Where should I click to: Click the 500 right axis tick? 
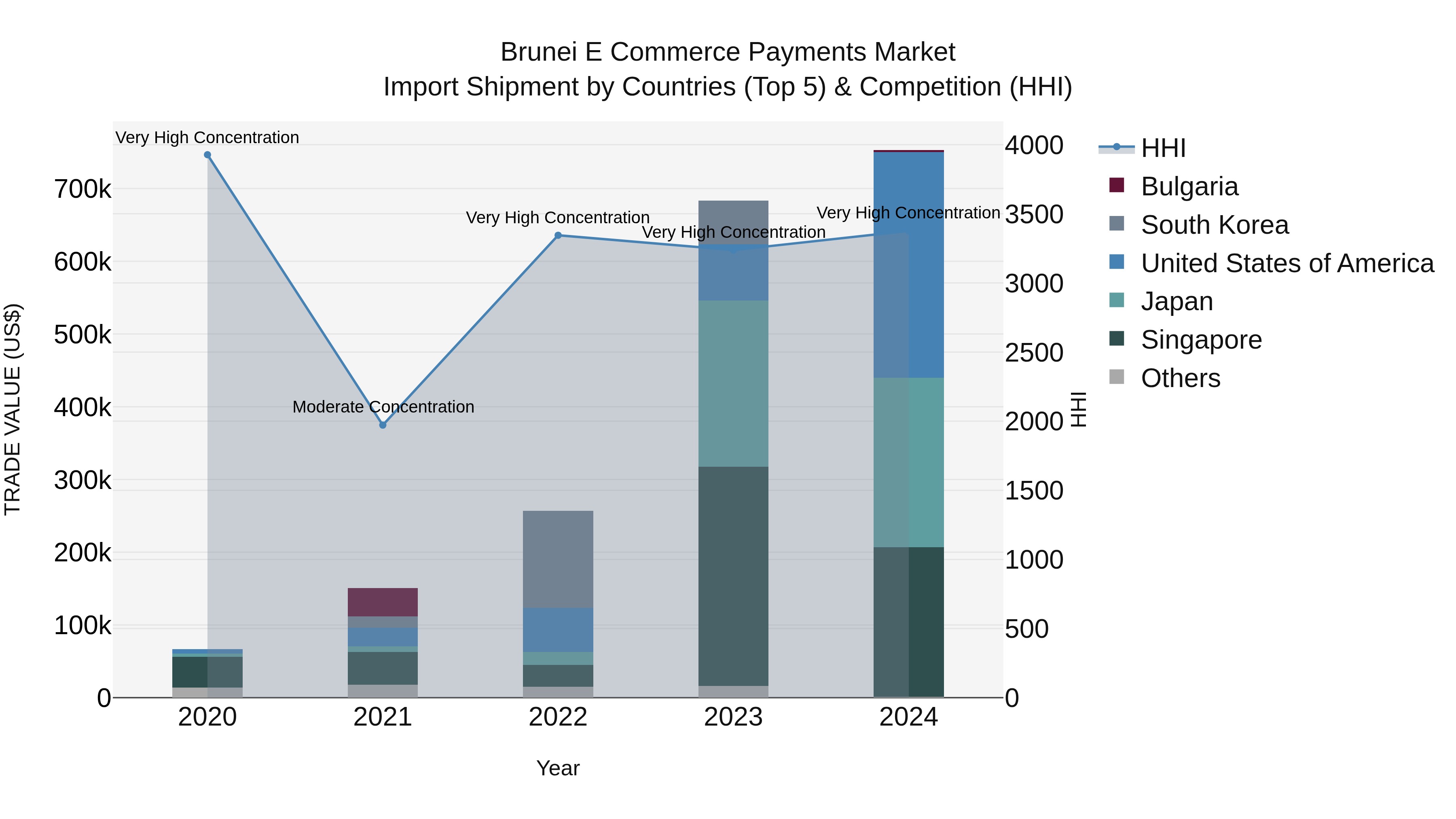[x=1027, y=629]
